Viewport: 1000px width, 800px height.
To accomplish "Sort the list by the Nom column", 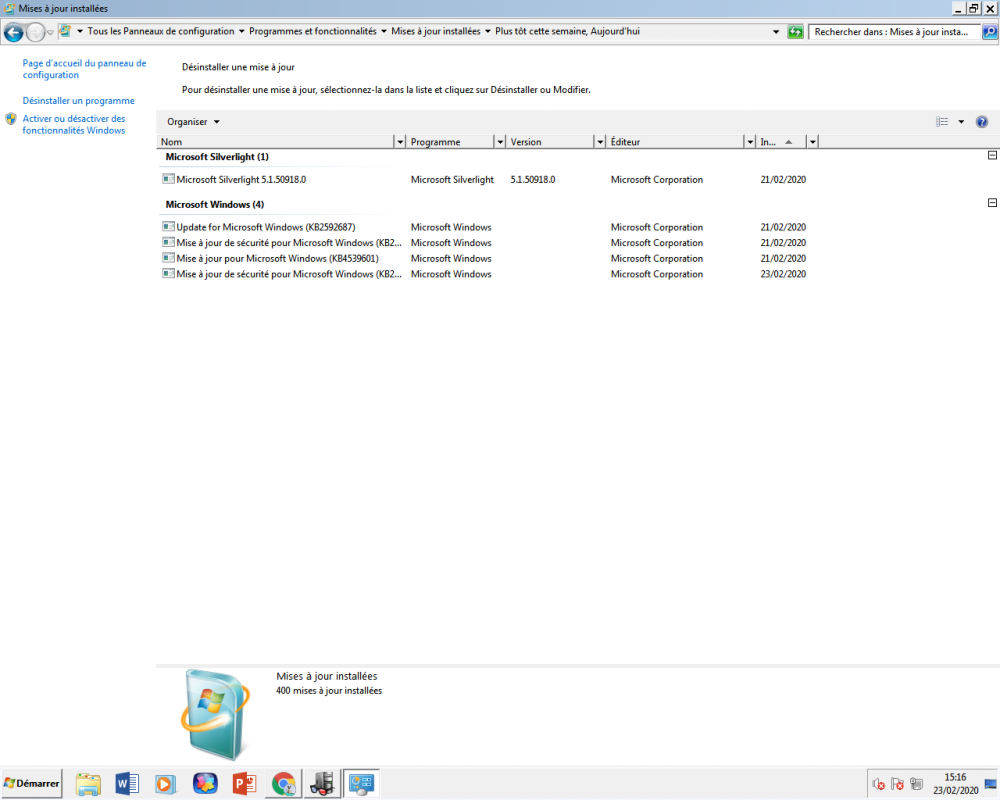I will point(276,142).
